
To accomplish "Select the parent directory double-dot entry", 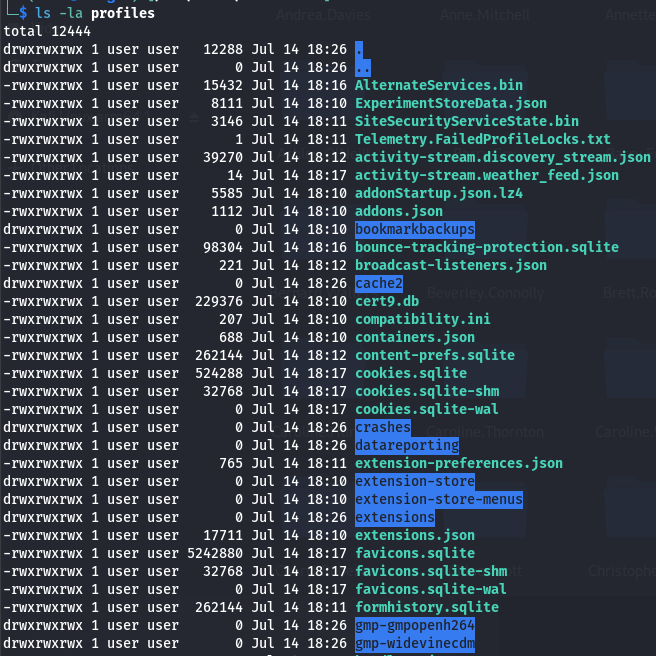I will pyautogui.click(x=363, y=67).
